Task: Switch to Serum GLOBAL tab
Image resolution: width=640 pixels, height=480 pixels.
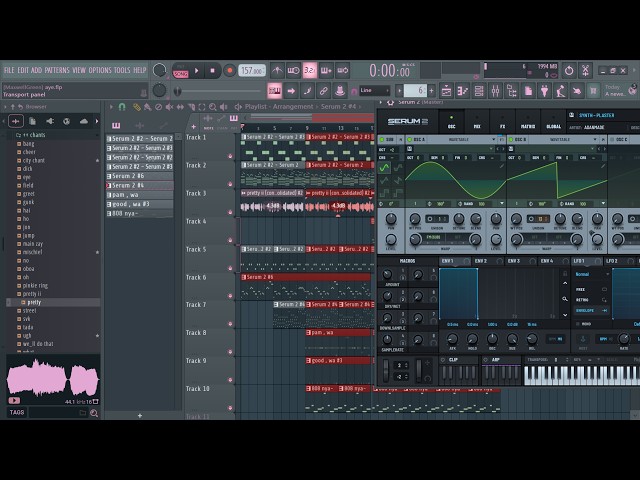Action: point(553,122)
